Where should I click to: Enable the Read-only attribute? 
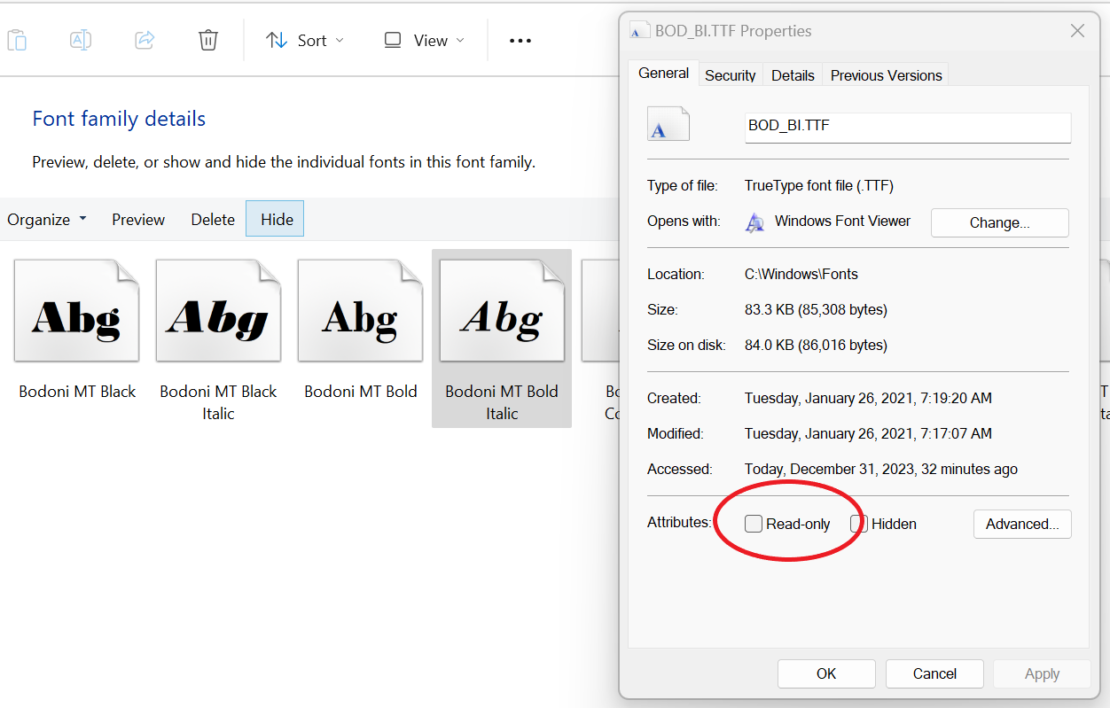click(x=753, y=523)
